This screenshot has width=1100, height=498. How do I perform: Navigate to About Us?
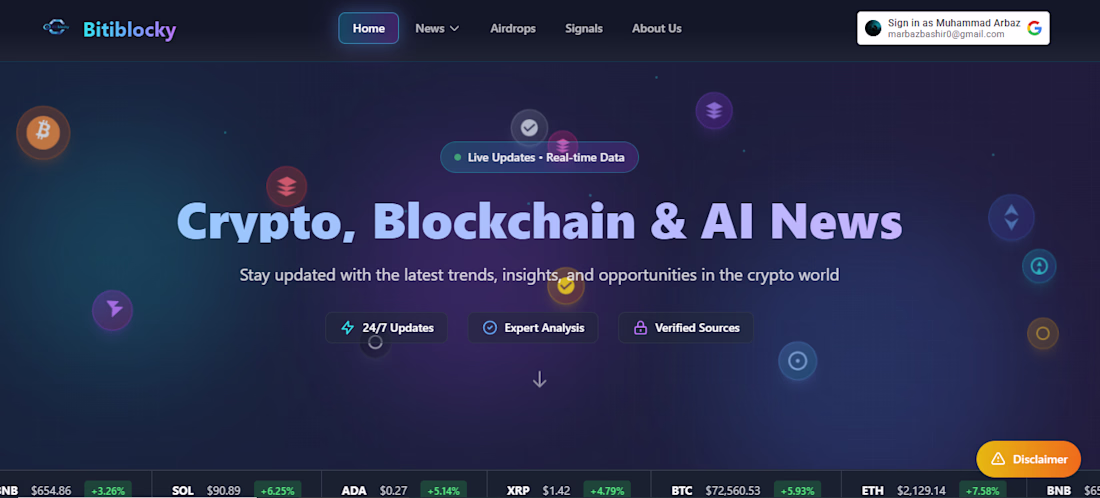657,28
